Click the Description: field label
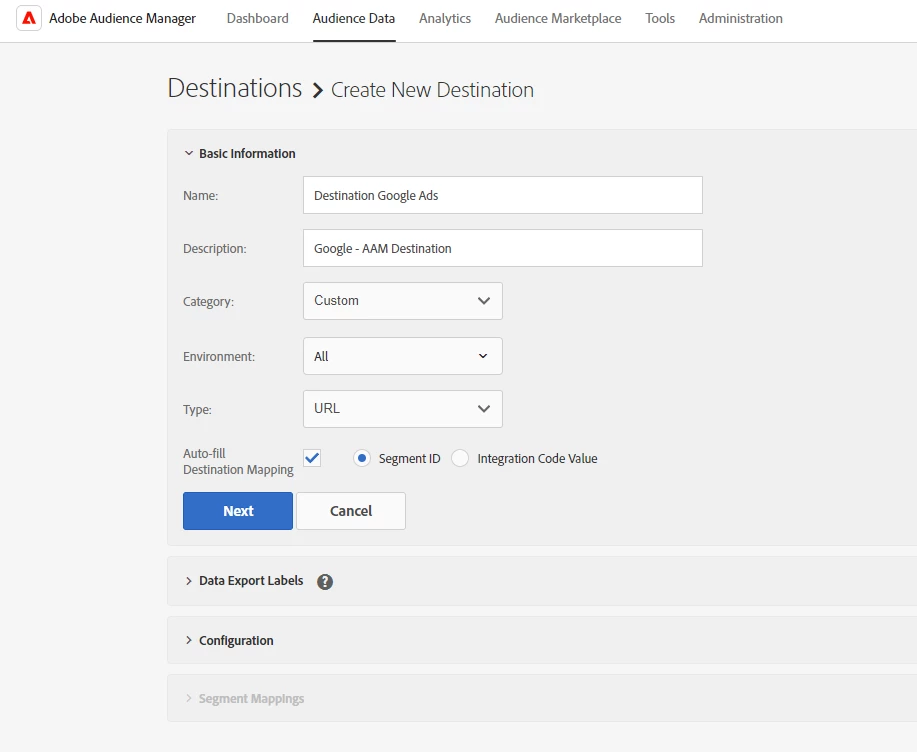 215,249
